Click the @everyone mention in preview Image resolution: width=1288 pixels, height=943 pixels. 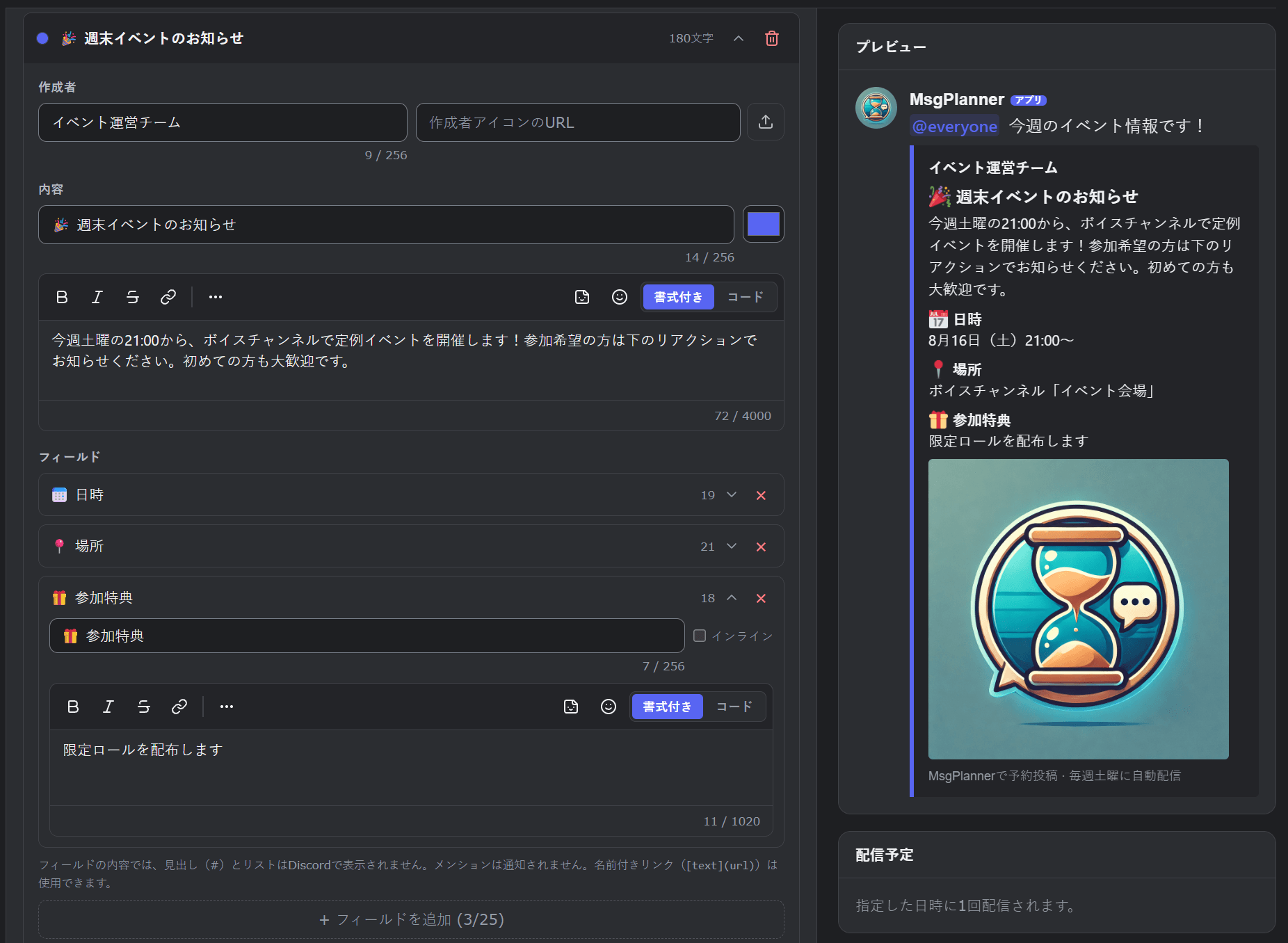pyautogui.click(x=954, y=127)
